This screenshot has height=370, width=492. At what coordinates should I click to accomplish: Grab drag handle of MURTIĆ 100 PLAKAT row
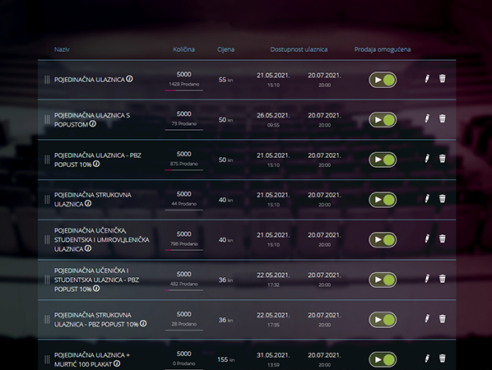[47, 360]
